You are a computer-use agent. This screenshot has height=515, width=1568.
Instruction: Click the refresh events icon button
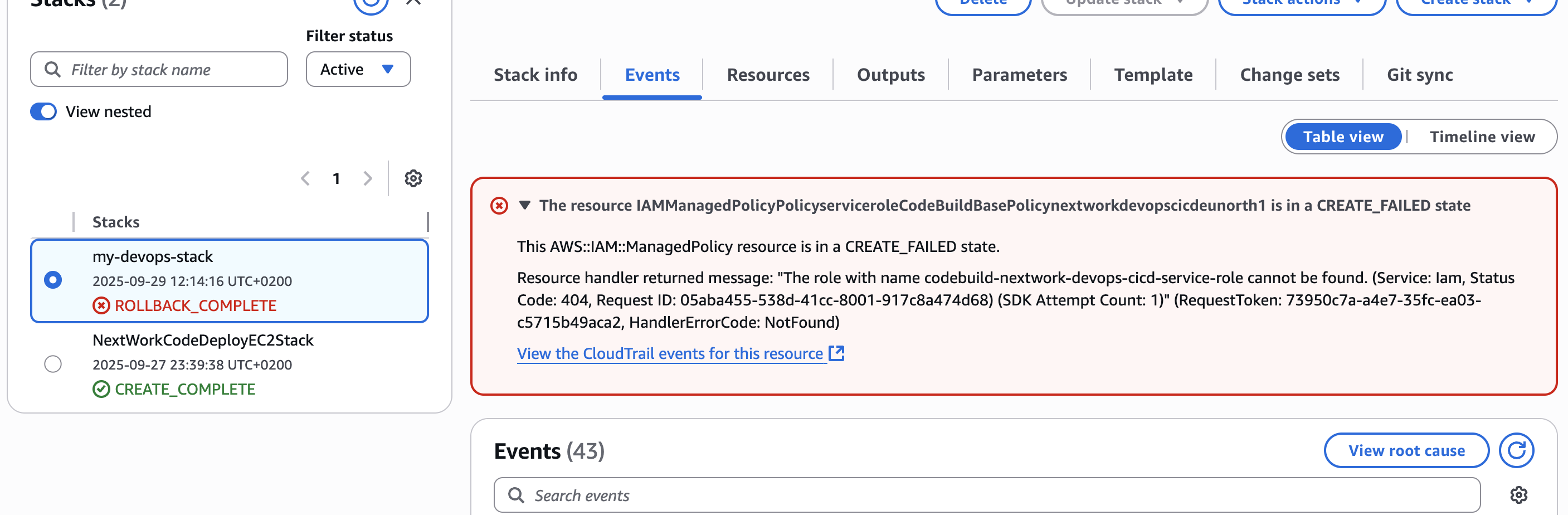[1516, 450]
